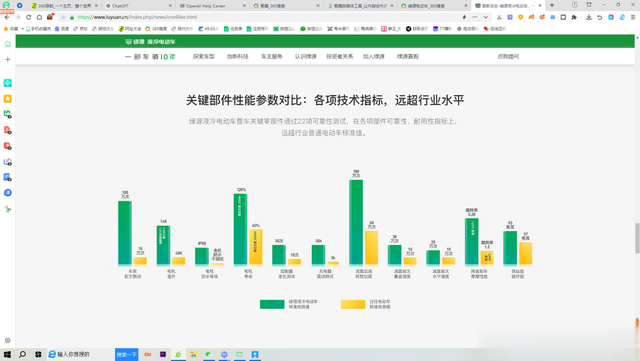Open the 京东 bookmark
Image resolution: width=640 pixels, height=361 pixels.
click(x=80, y=29)
